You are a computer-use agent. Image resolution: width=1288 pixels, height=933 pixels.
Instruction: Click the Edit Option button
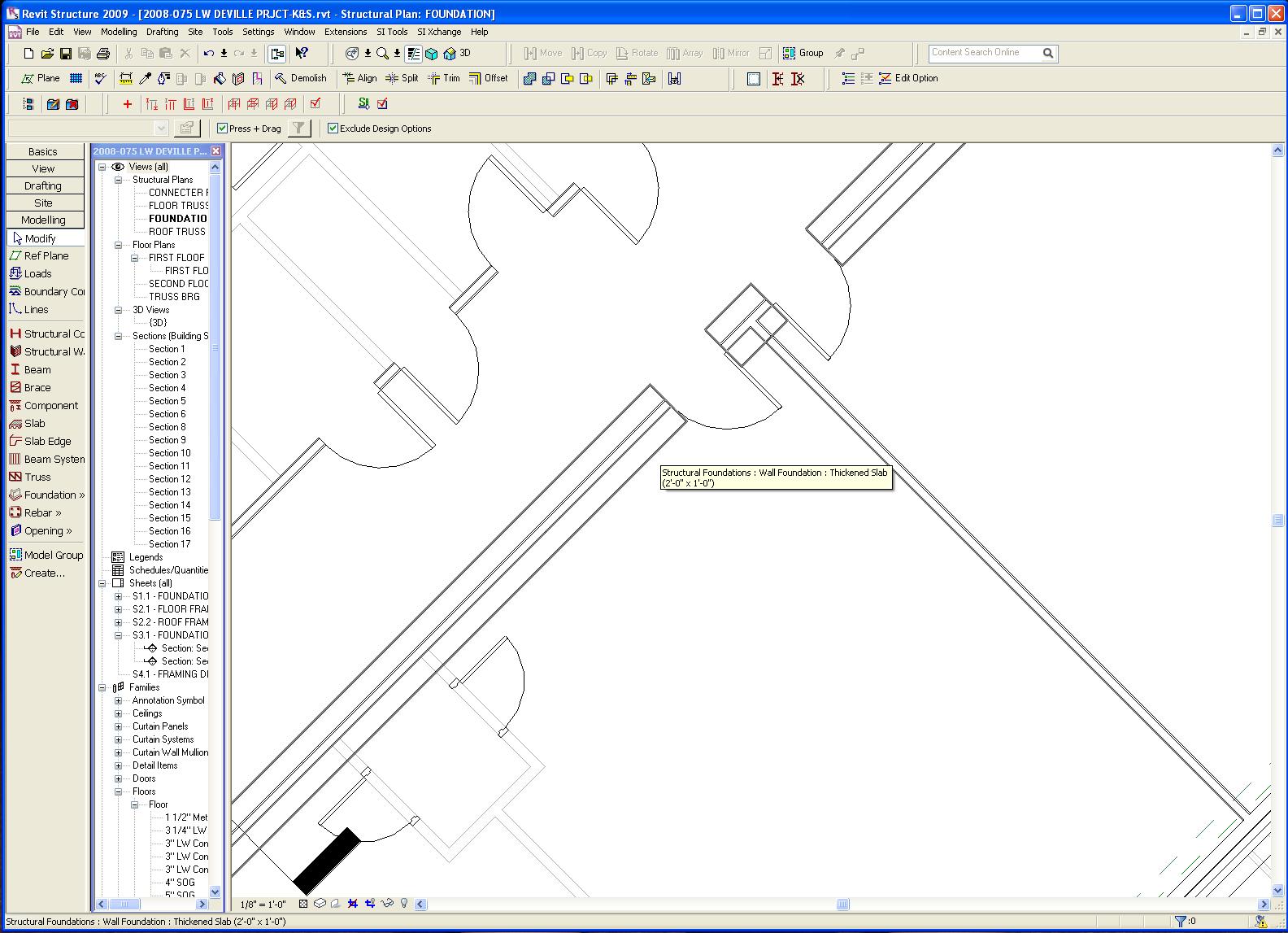pos(907,78)
